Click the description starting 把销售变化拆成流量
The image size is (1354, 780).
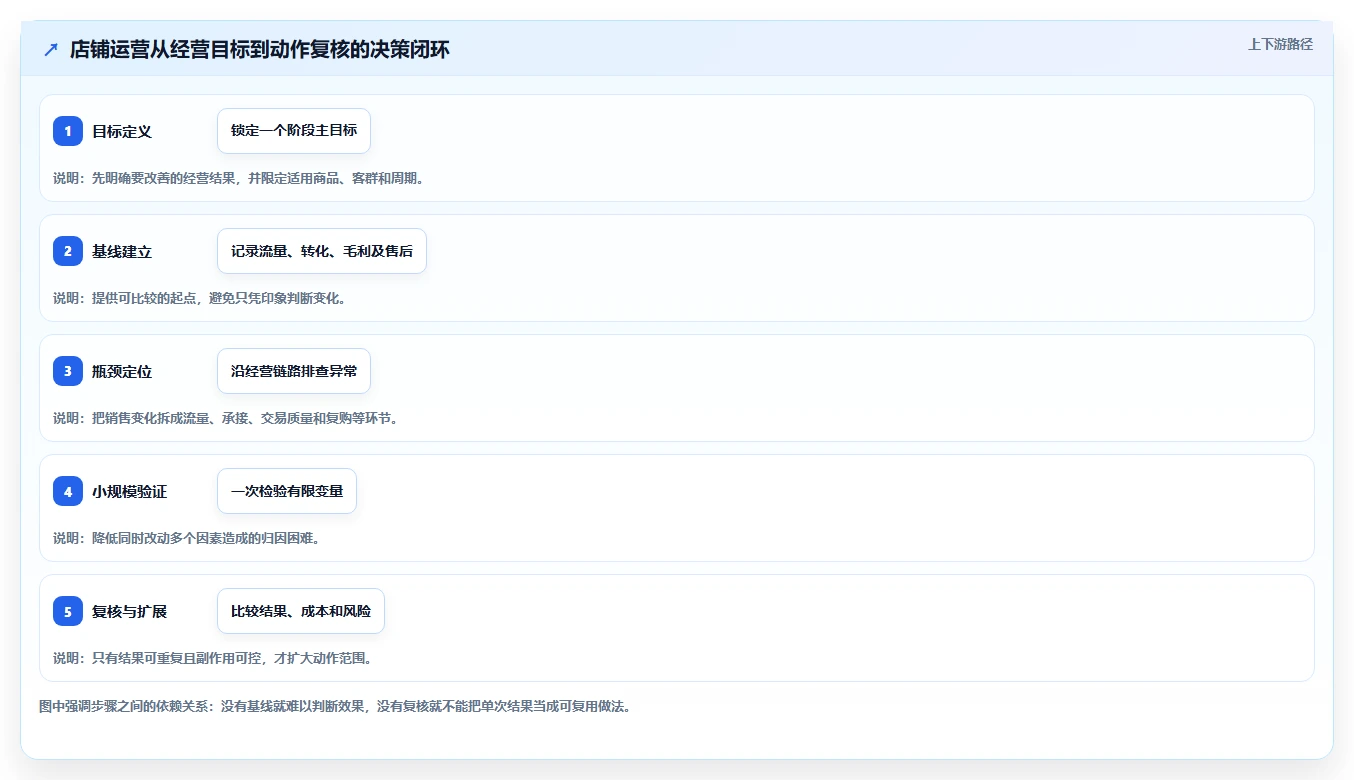click(226, 418)
